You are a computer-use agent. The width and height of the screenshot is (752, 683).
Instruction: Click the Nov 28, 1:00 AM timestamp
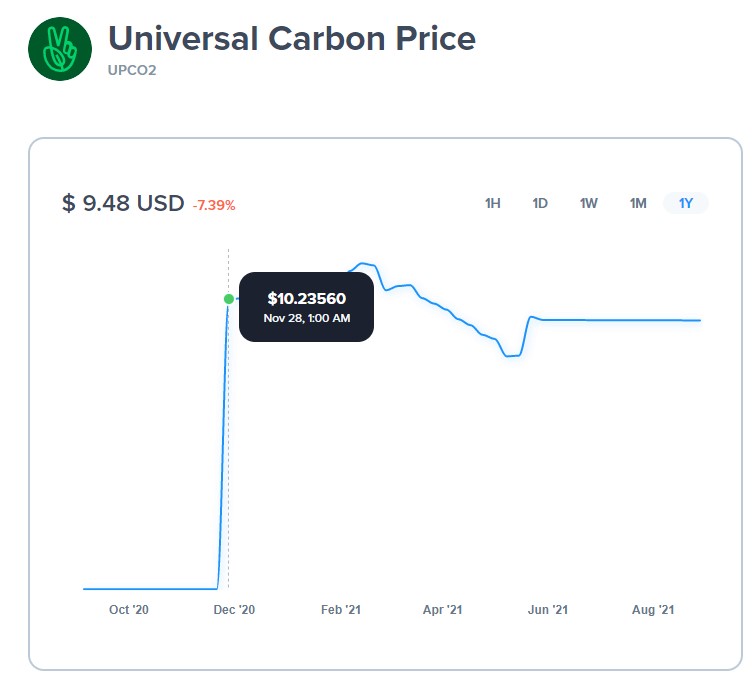click(x=306, y=318)
